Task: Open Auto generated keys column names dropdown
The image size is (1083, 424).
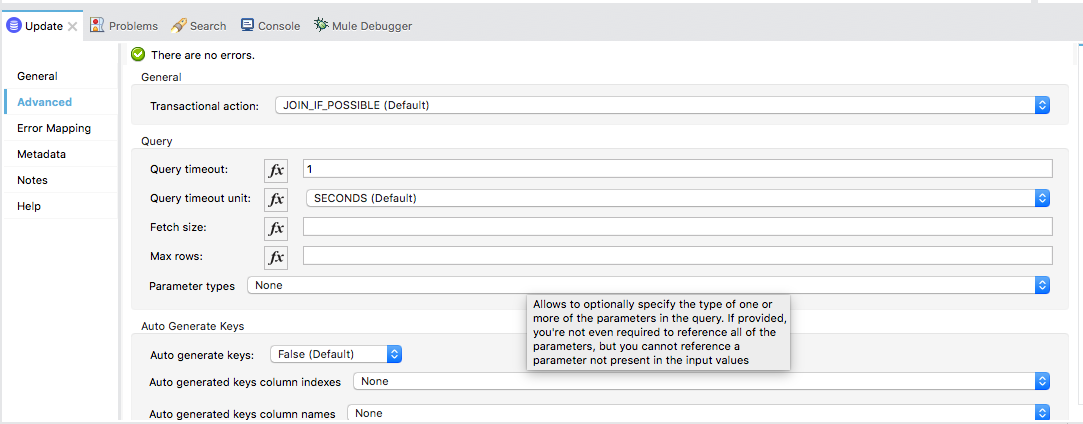Action: (x=1041, y=412)
